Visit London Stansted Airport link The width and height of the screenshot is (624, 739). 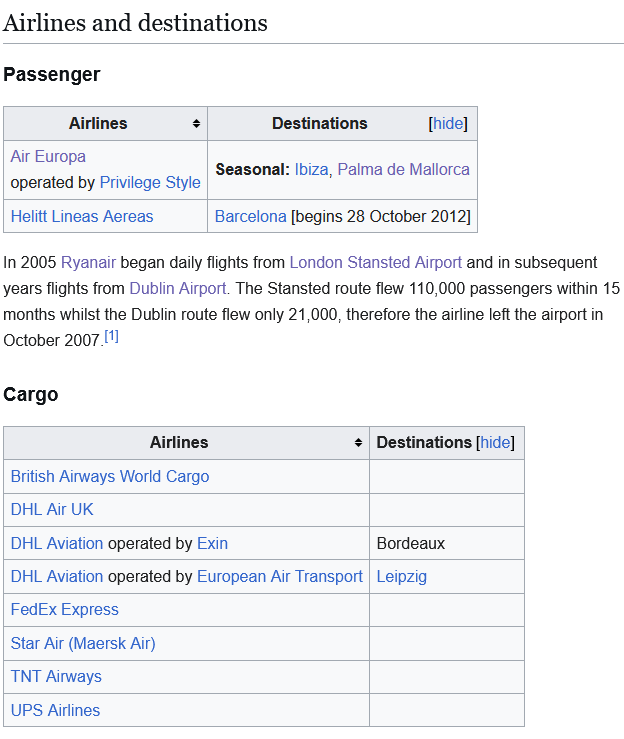(x=375, y=262)
